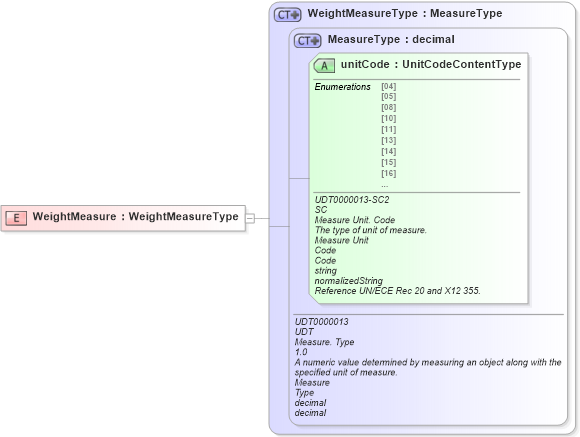
Task: Select enumeration value [13]
Action: point(389,141)
